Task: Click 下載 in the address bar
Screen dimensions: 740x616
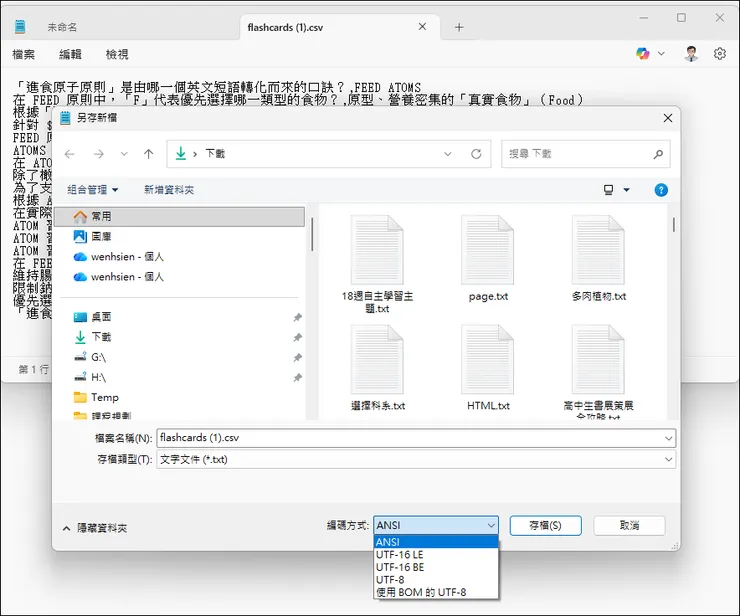Action: click(215, 153)
